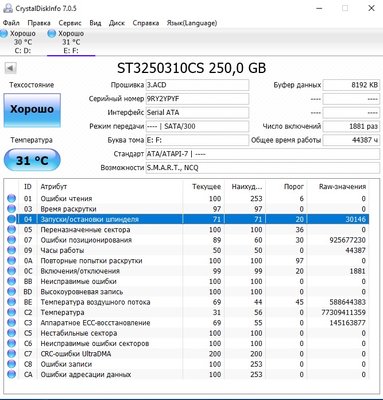383x400 pixels.
Task: Click the serial number 9RY2YPYF field
Action: pyautogui.click(x=197, y=99)
